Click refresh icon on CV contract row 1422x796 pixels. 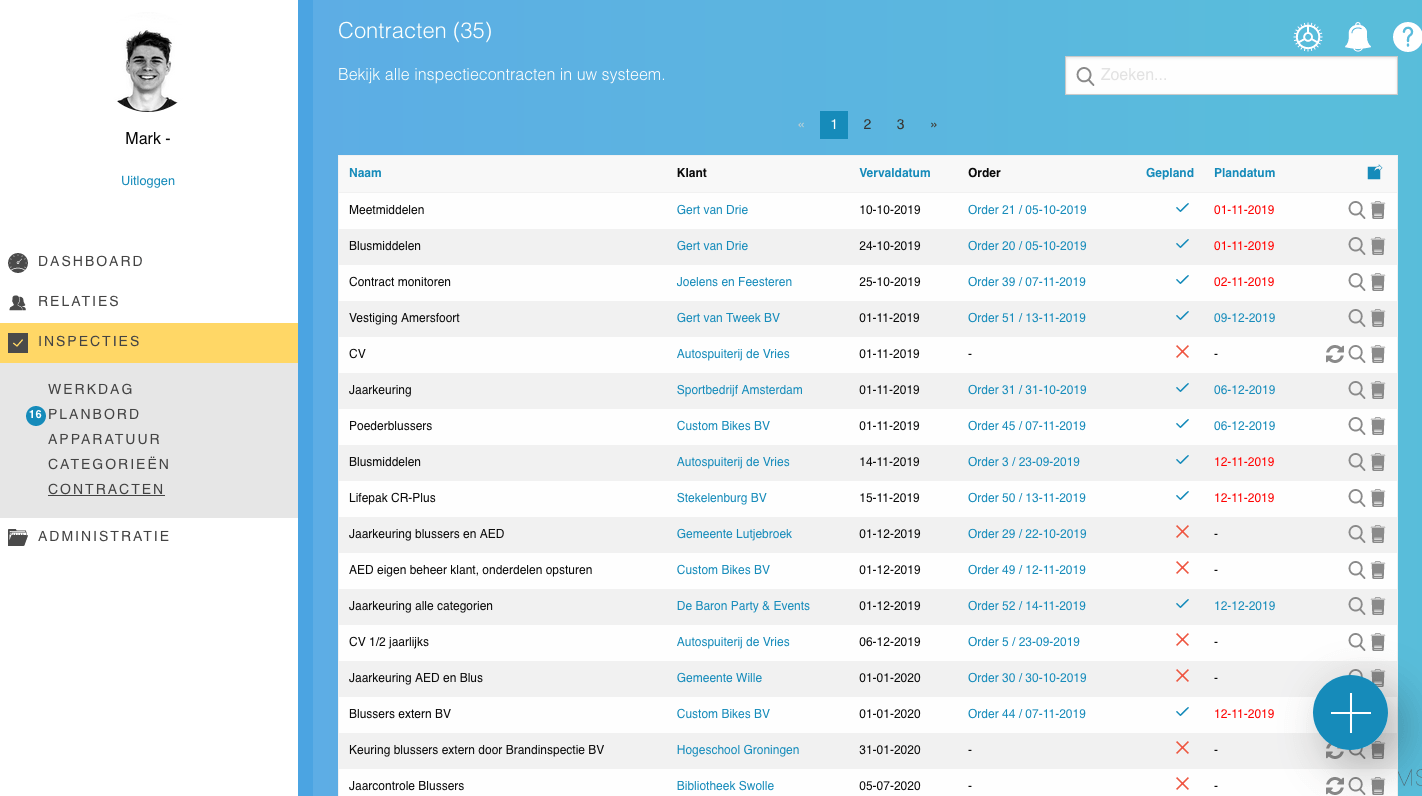tap(1334, 354)
